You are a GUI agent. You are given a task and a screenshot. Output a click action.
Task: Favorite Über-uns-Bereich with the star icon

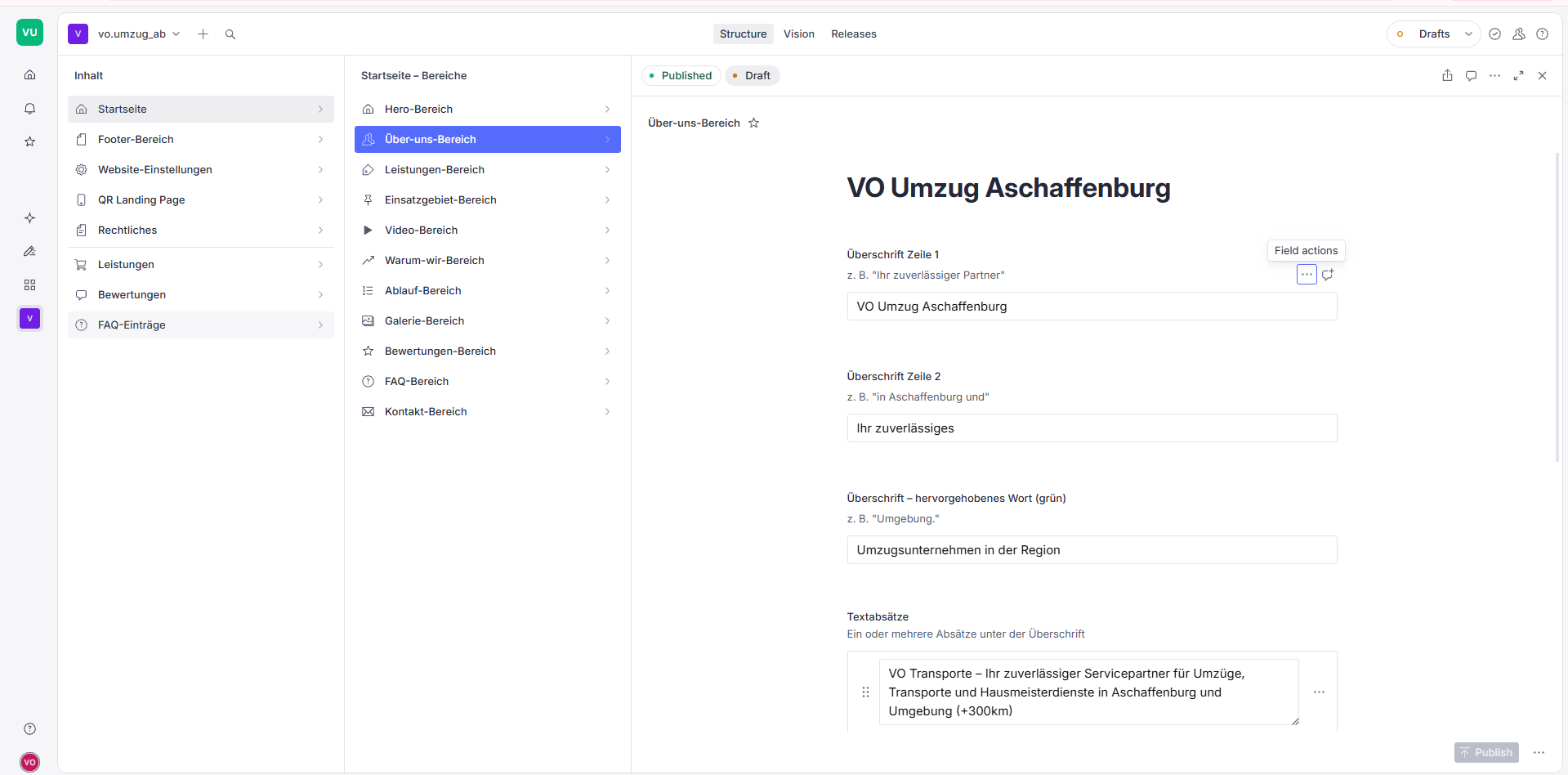(754, 123)
